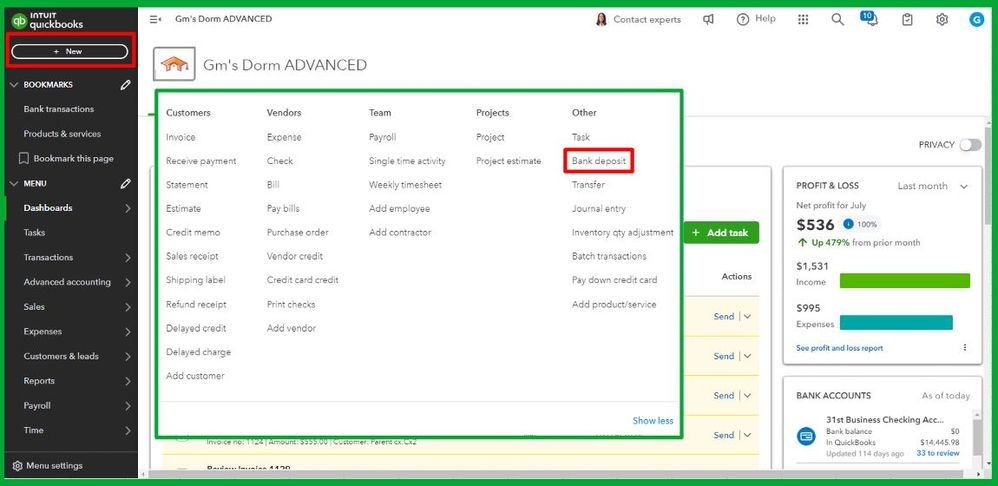Click the + New button
998x486 pixels.
(x=69, y=52)
